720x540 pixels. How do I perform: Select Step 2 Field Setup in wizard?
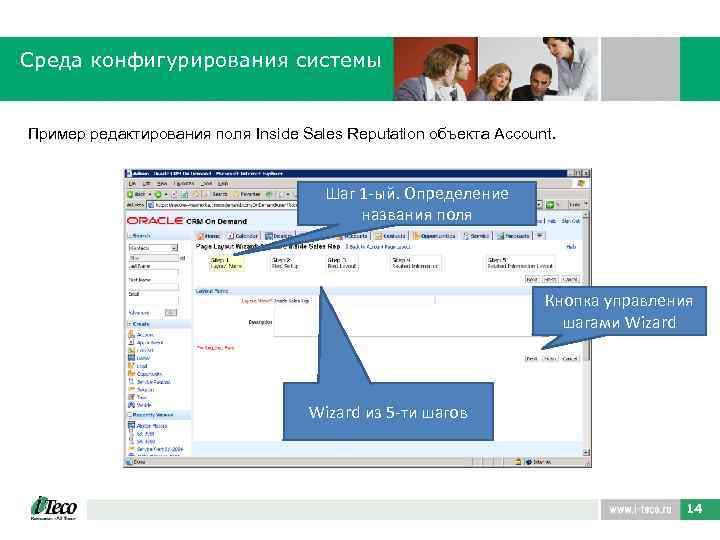coord(285,263)
